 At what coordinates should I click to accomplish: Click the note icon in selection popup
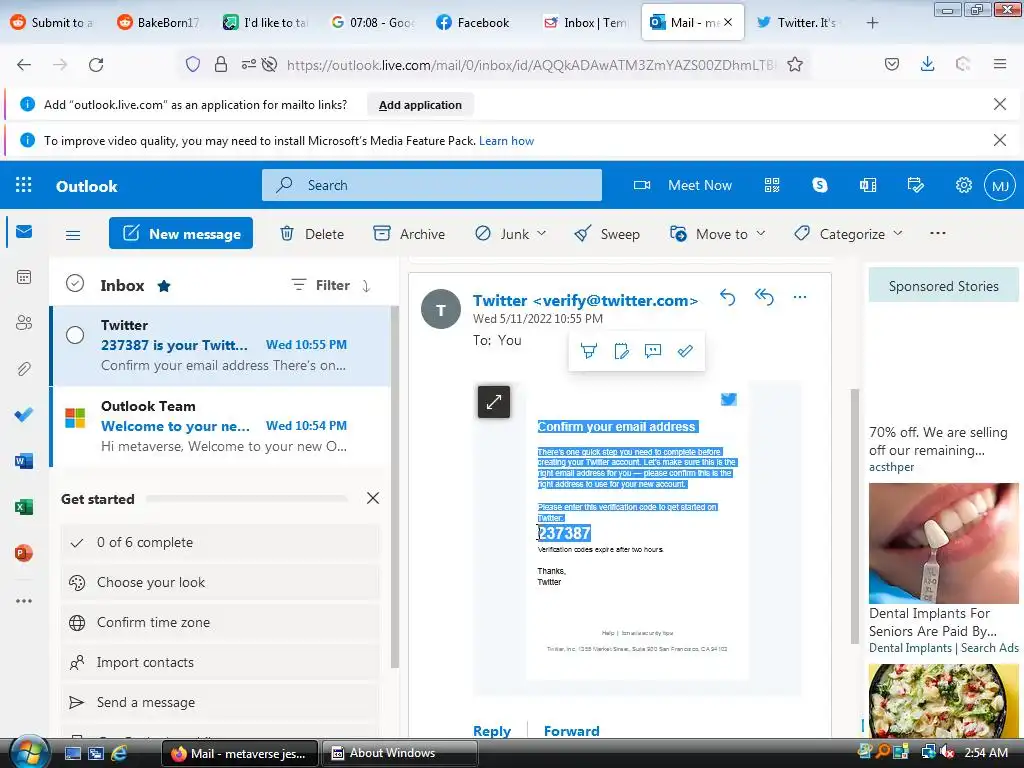click(621, 351)
